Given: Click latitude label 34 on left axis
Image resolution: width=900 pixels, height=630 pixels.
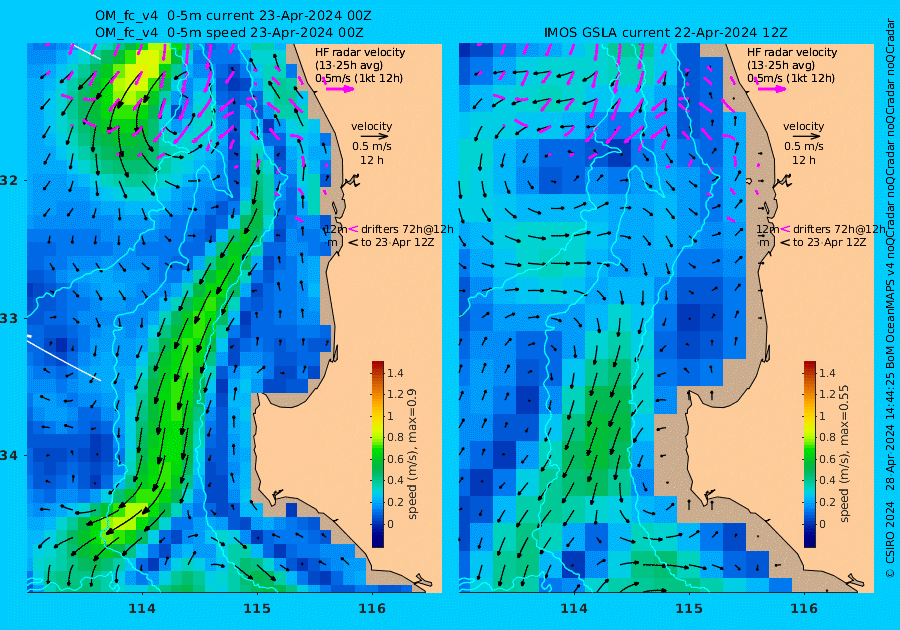Looking at the screenshot, I should [9, 456].
